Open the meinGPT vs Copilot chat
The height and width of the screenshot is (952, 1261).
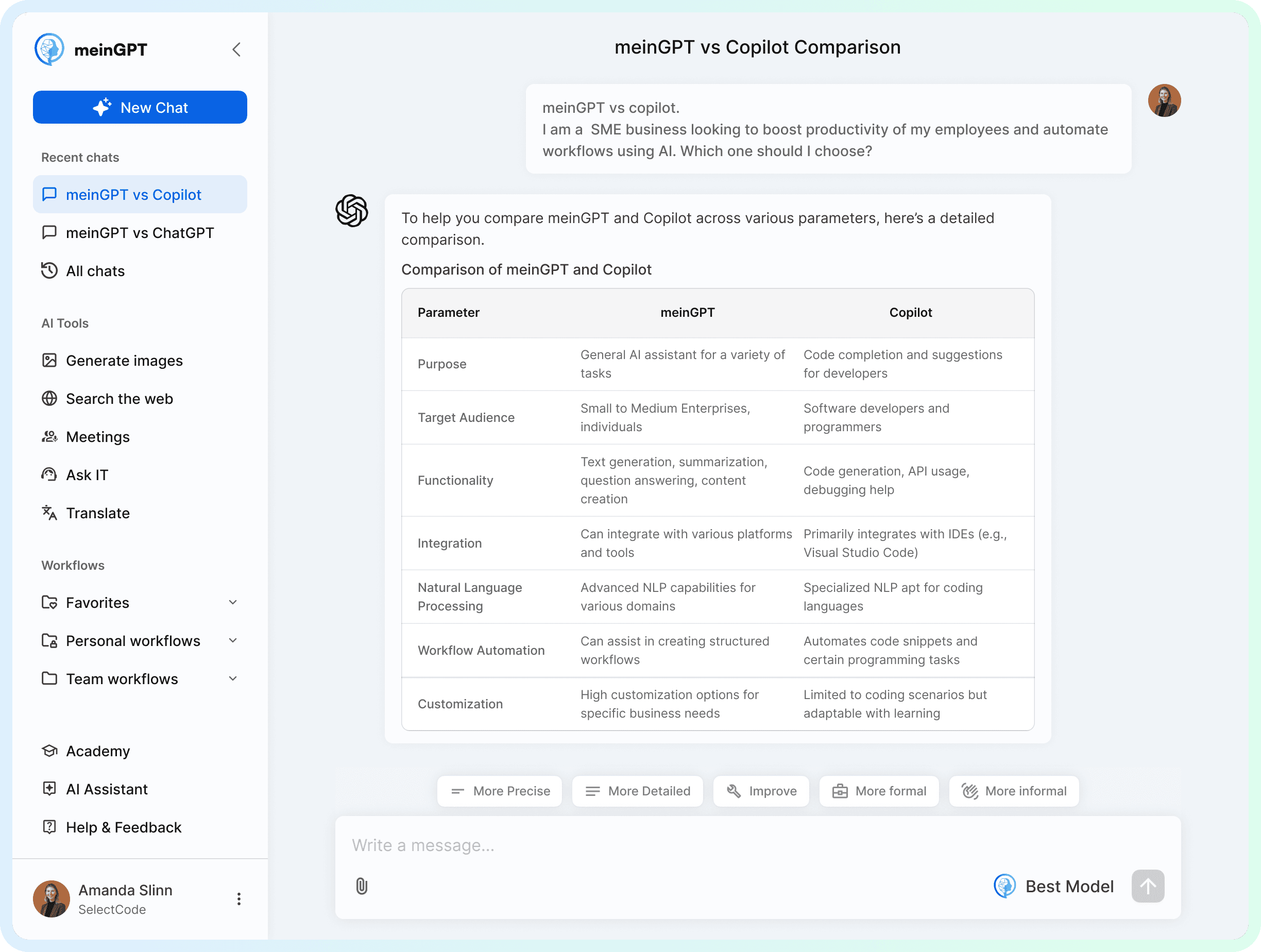140,194
